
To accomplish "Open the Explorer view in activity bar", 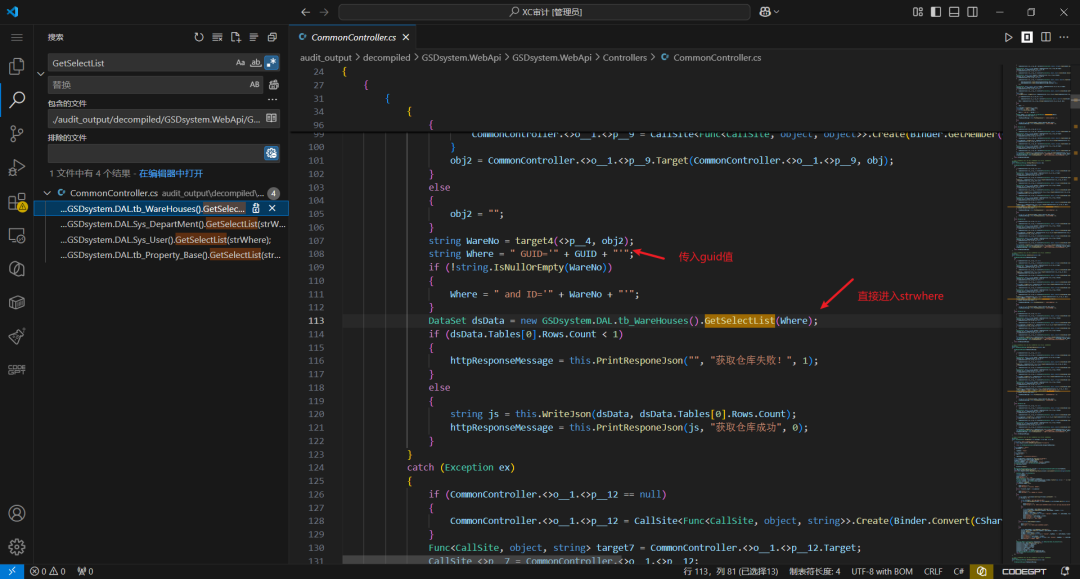I will pyautogui.click(x=17, y=66).
